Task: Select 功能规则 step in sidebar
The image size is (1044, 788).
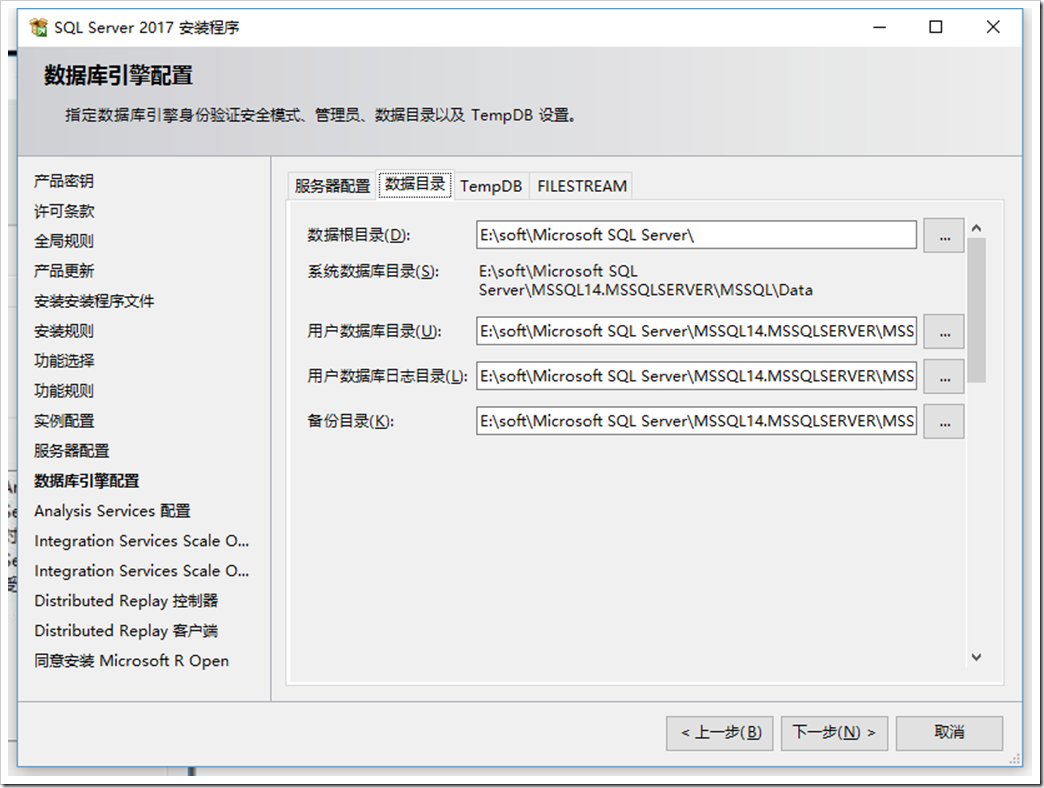Action: click(x=64, y=391)
